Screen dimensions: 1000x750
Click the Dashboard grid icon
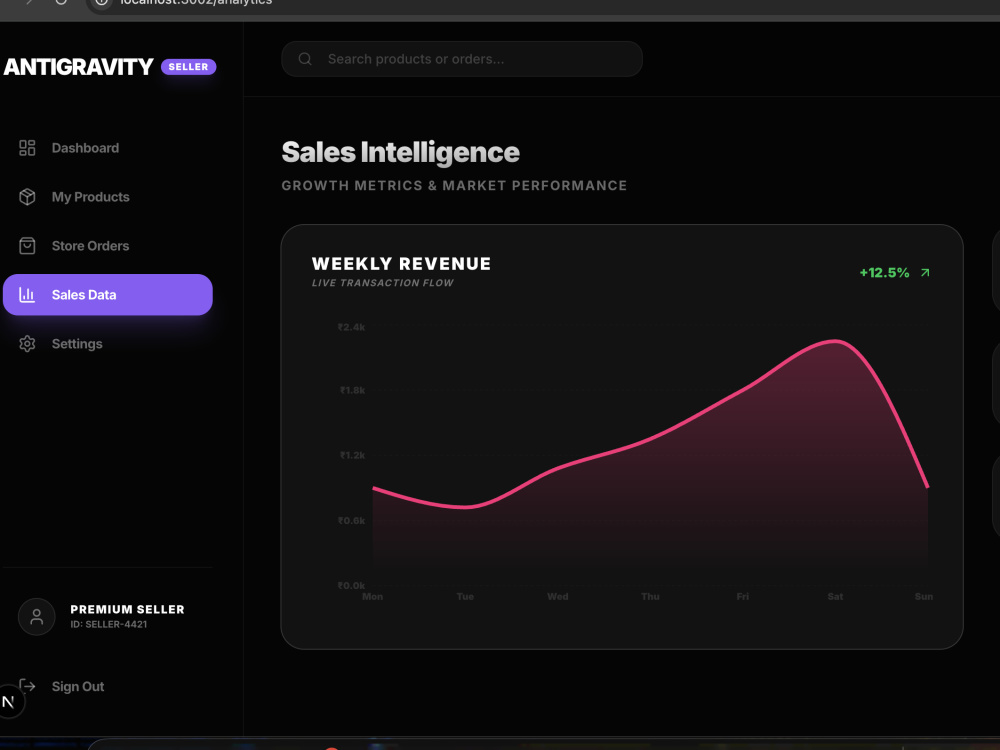[27, 148]
